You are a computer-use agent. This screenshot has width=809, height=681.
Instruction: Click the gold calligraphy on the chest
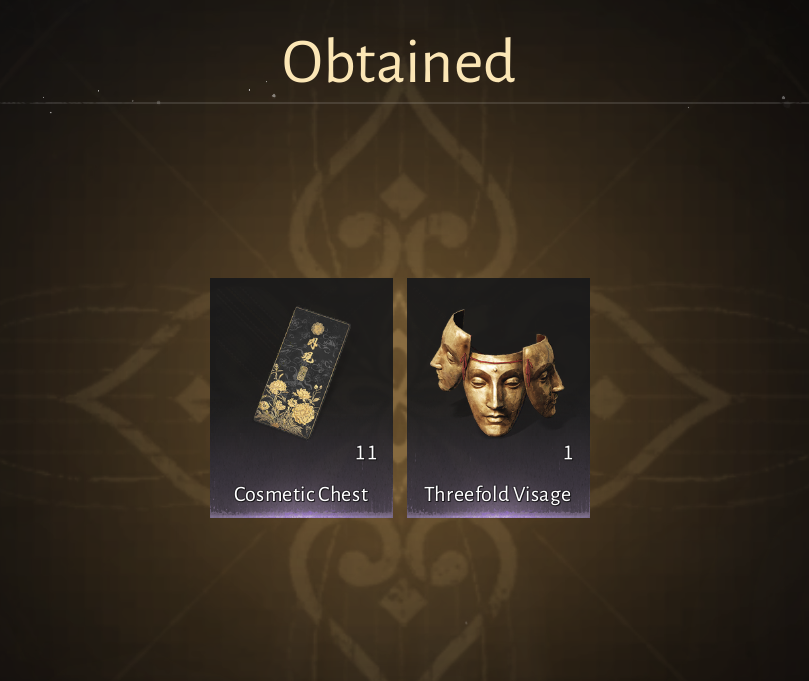[x=309, y=350]
